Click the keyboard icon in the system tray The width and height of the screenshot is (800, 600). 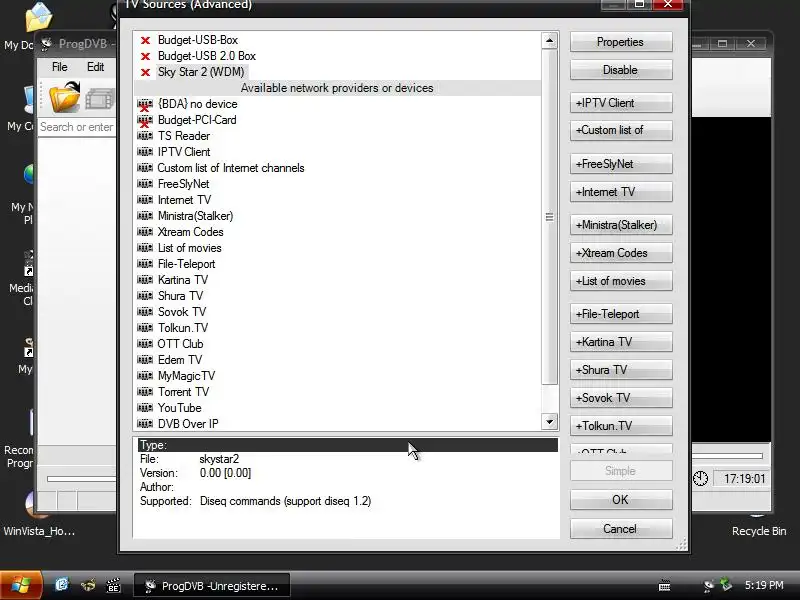click(x=664, y=586)
